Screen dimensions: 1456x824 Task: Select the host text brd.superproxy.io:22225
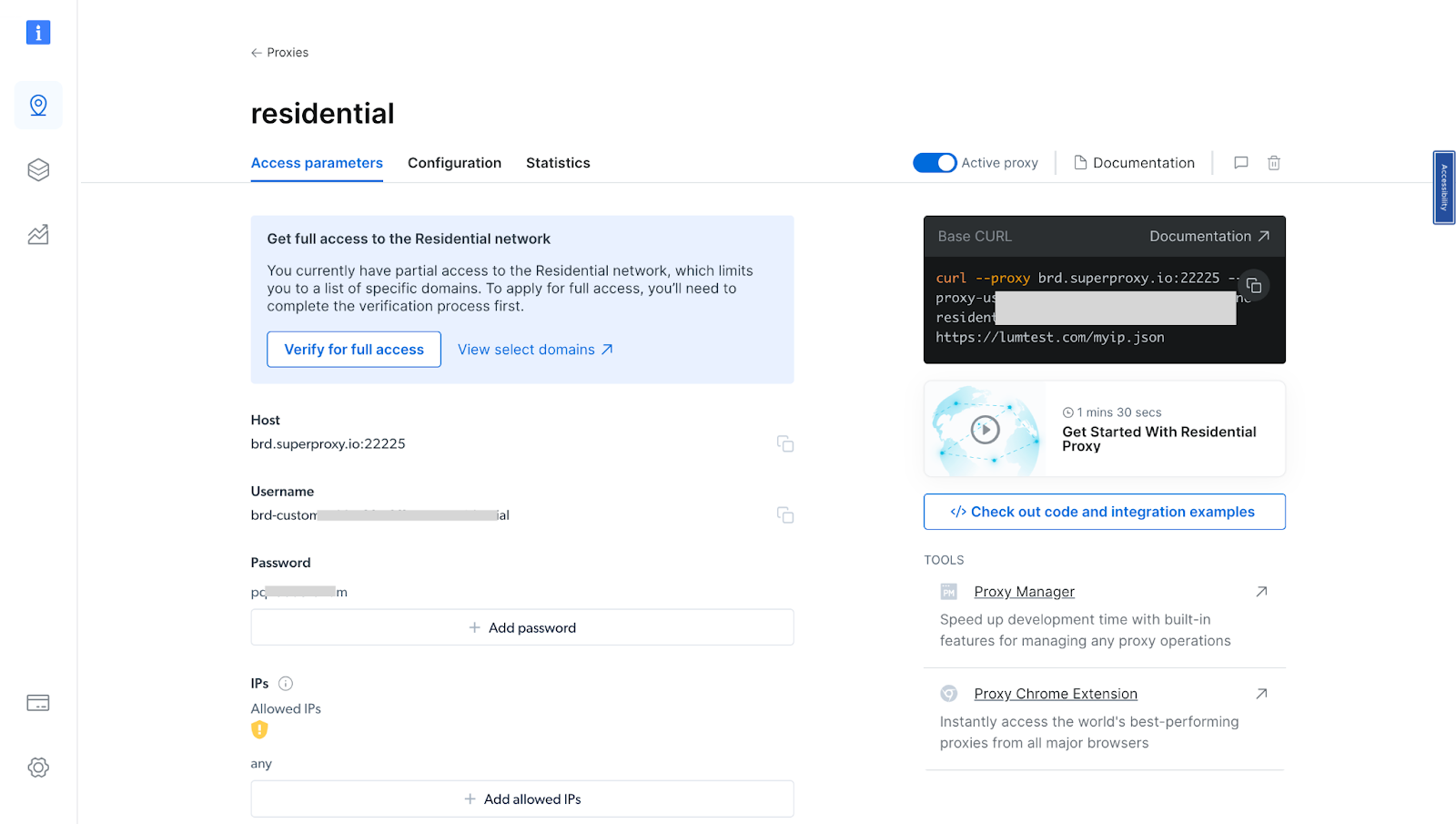pos(328,444)
